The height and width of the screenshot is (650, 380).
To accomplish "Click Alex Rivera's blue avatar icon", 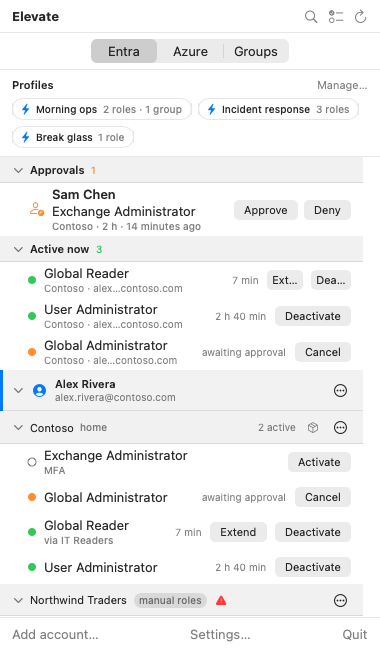I will click(39, 390).
